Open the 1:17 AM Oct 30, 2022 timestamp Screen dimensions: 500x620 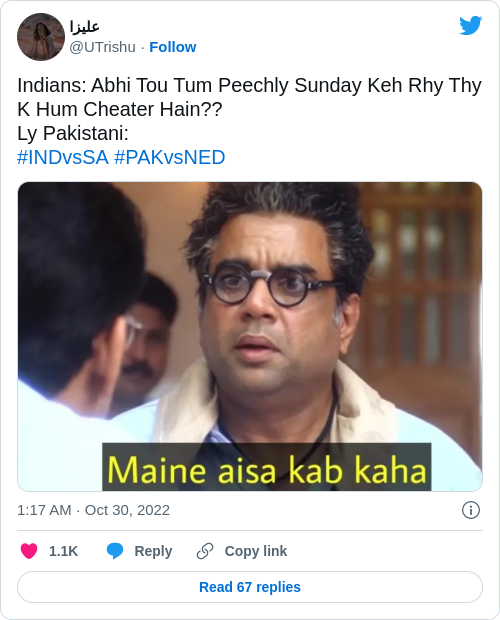pyautogui.click(x=93, y=510)
